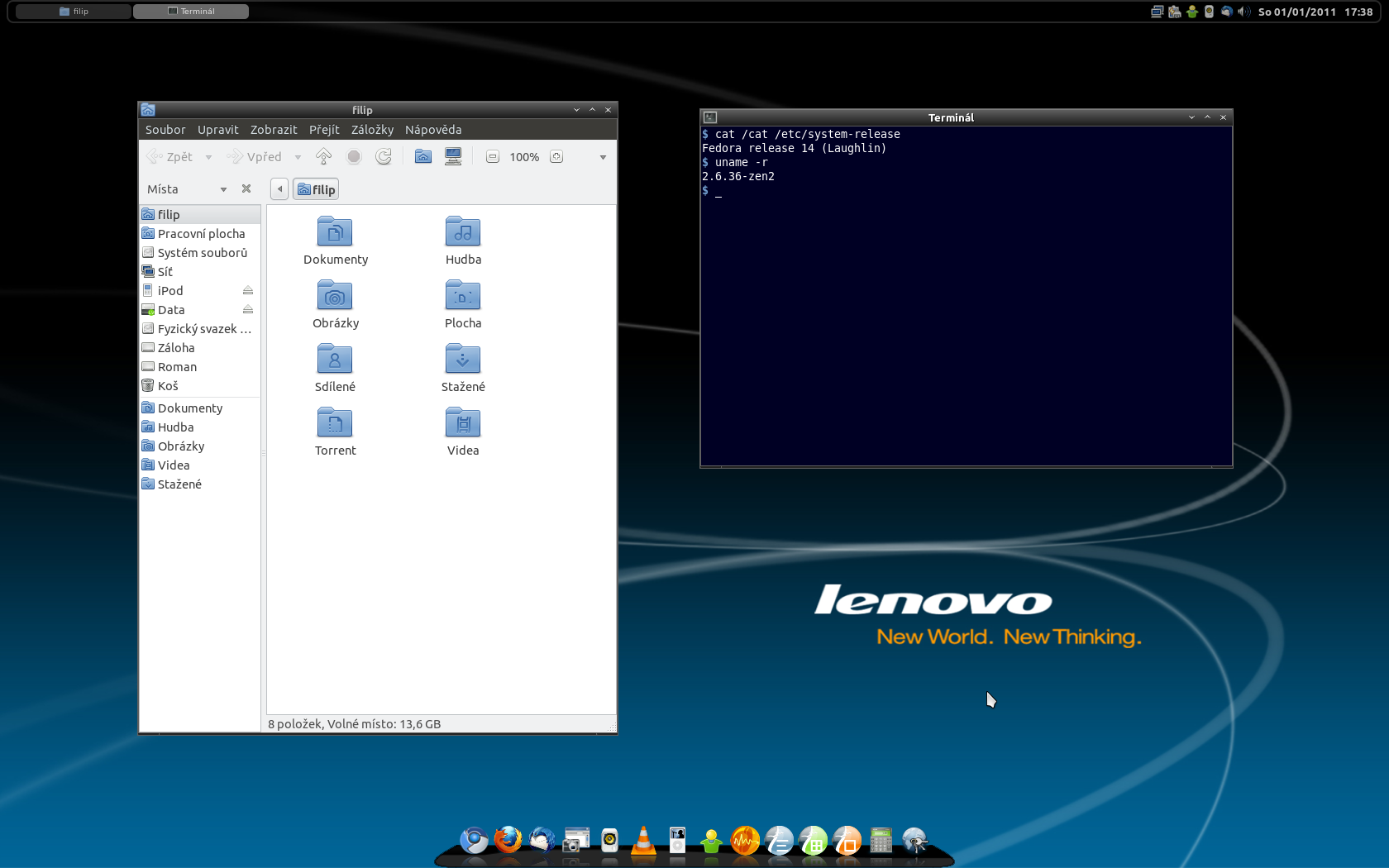Screen dimensions: 1389x868
Task: Open the Přejít menu
Action: (x=324, y=130)
